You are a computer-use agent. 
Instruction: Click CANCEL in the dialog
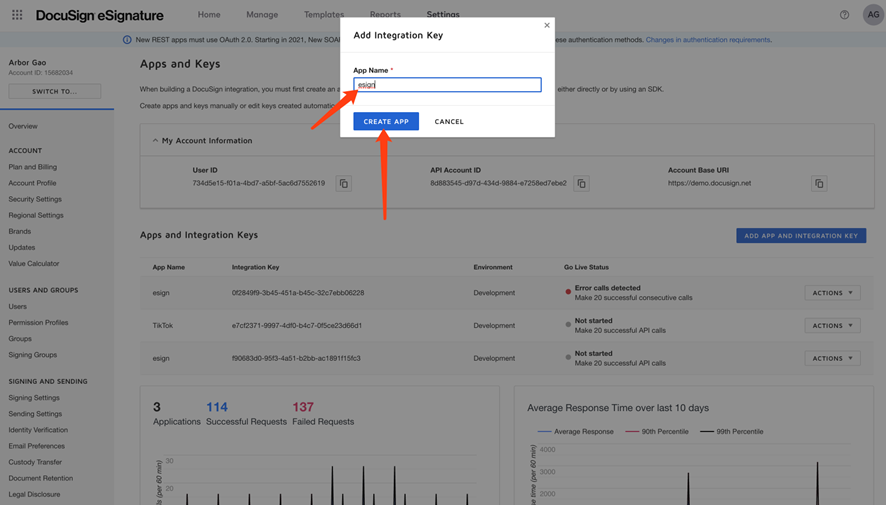[x=449, y=121]
